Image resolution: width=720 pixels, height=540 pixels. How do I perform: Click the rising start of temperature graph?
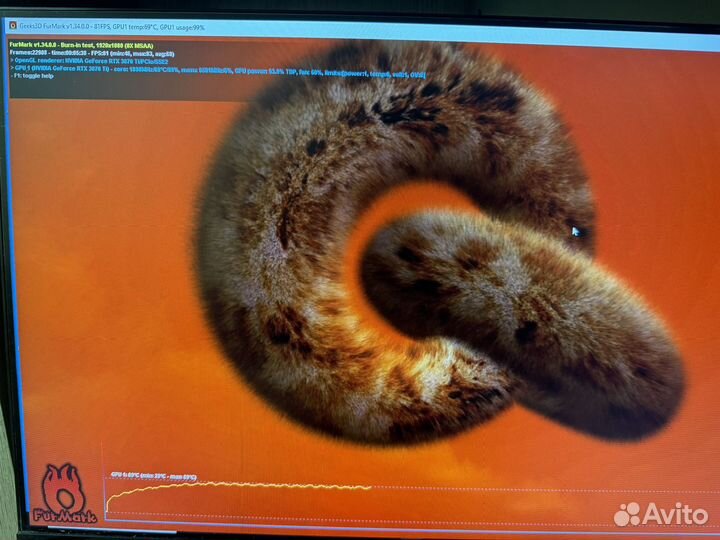[x=113, y=497]
